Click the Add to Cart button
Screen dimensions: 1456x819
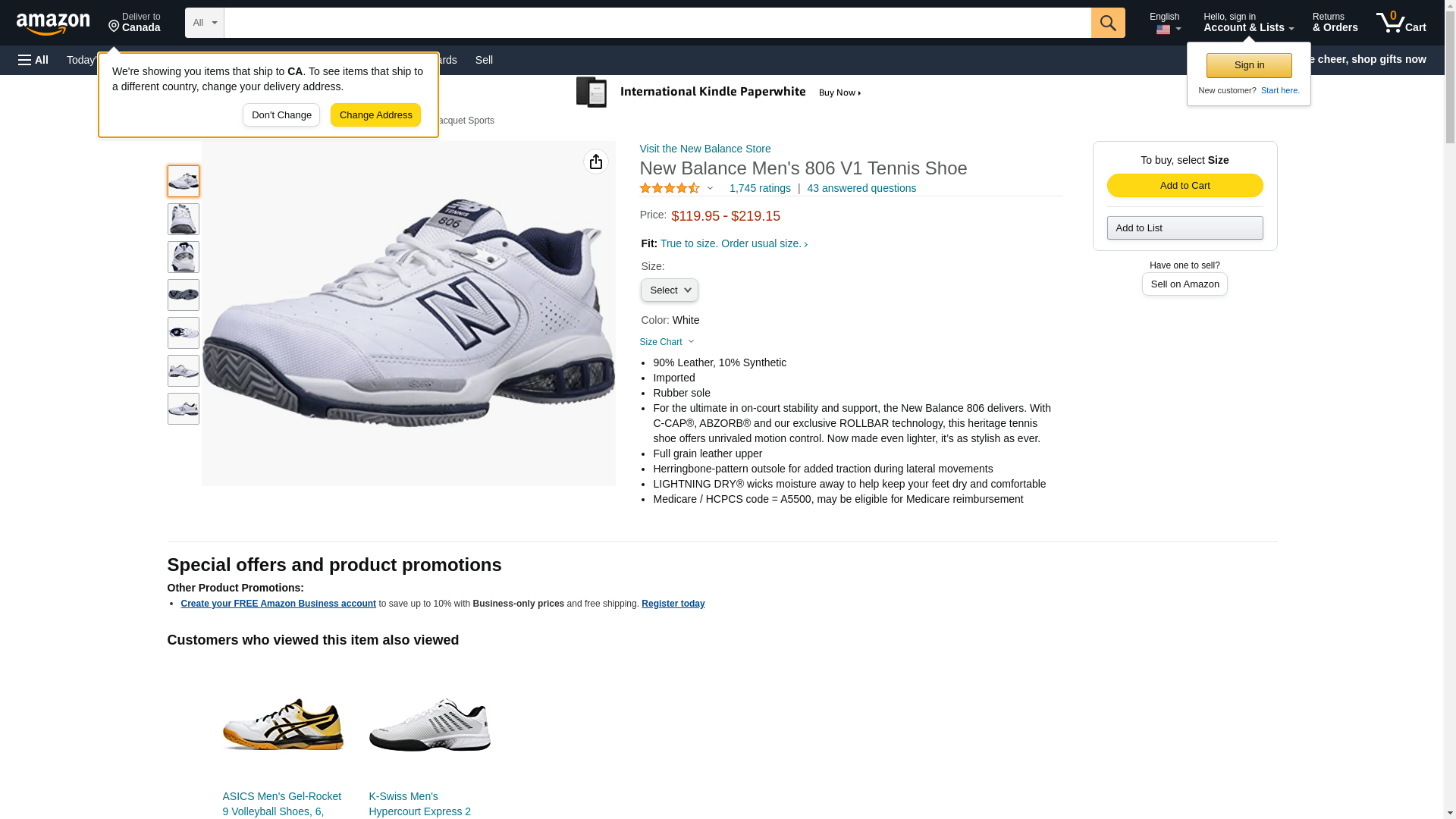point(1185,186)
